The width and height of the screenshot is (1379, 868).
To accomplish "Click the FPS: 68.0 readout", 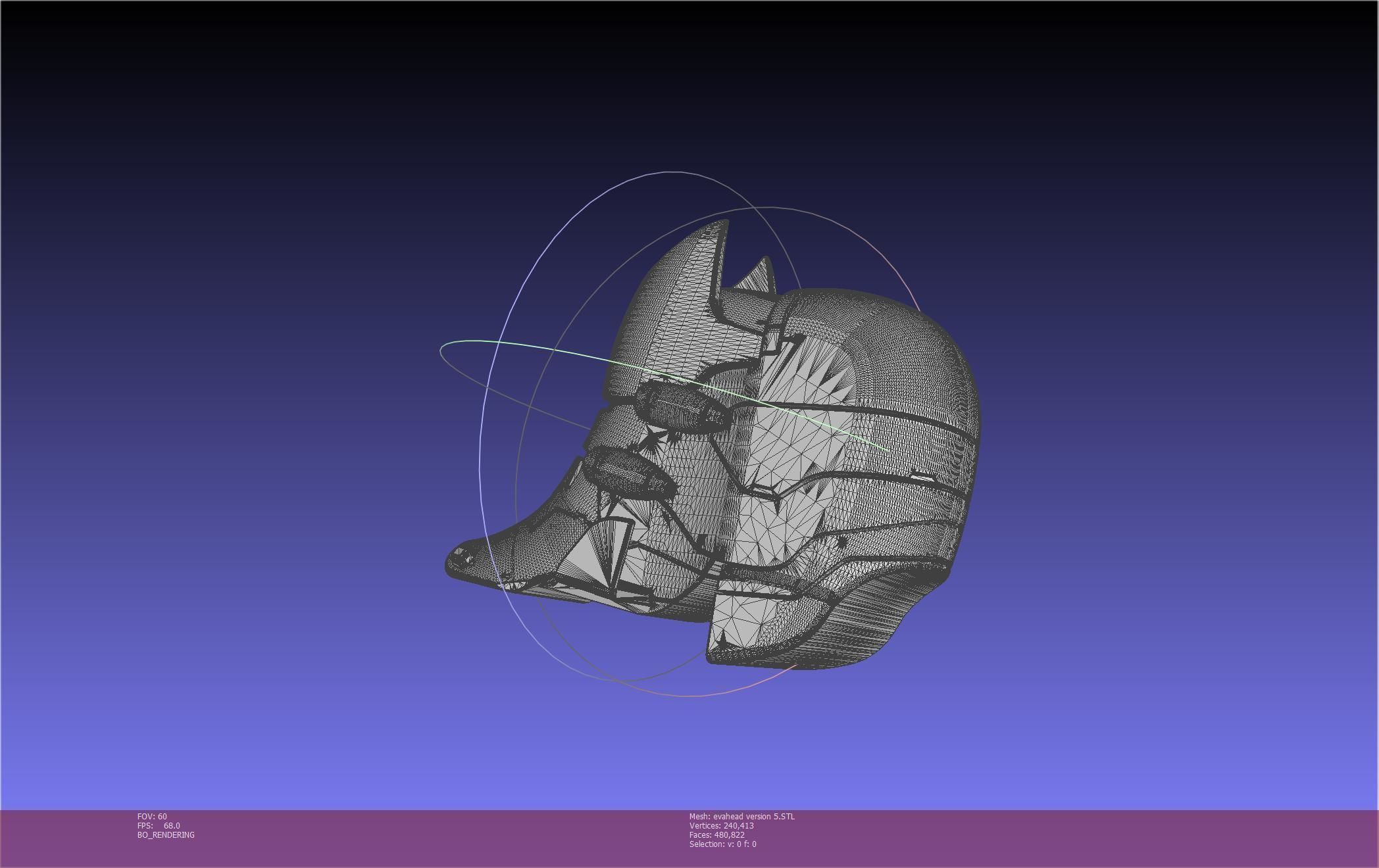I will coord(159,825).
